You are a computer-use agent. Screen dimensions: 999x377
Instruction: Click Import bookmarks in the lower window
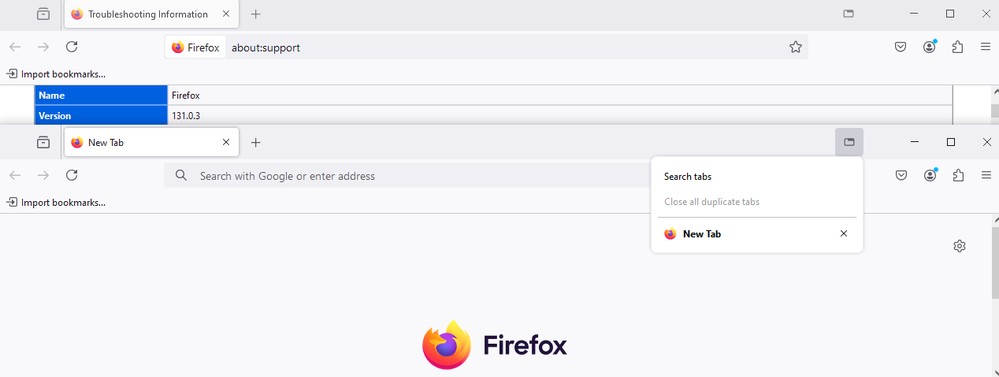pos(56,203)
